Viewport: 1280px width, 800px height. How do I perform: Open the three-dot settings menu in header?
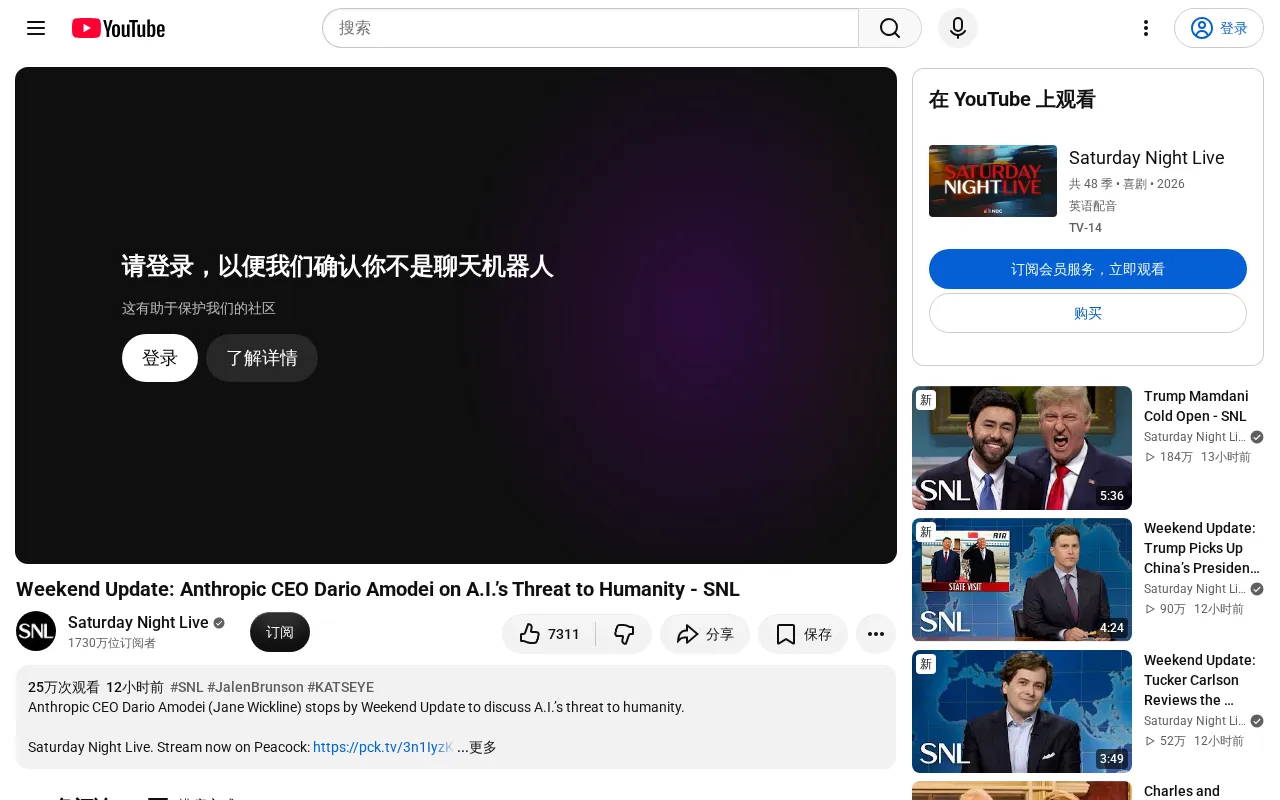pyautogui.click(x=1146, y=28)
